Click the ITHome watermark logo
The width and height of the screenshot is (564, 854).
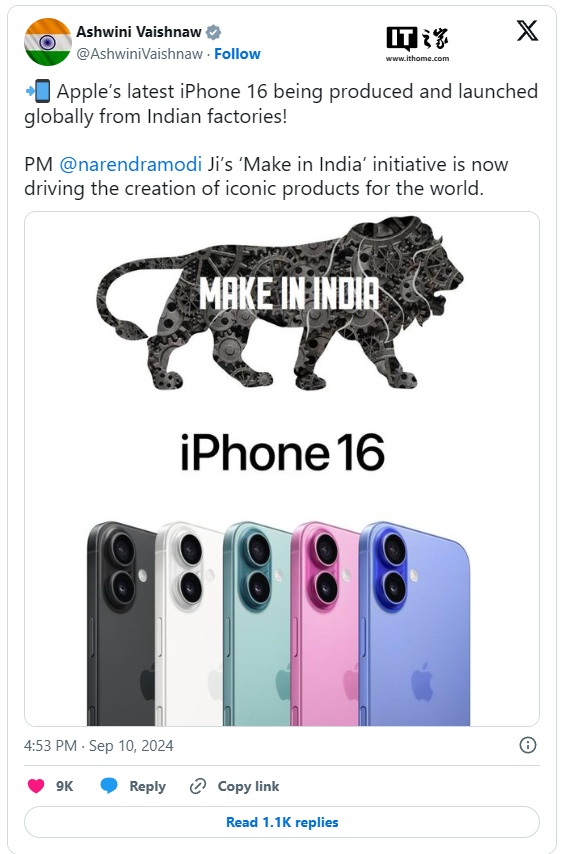point(418,44)
